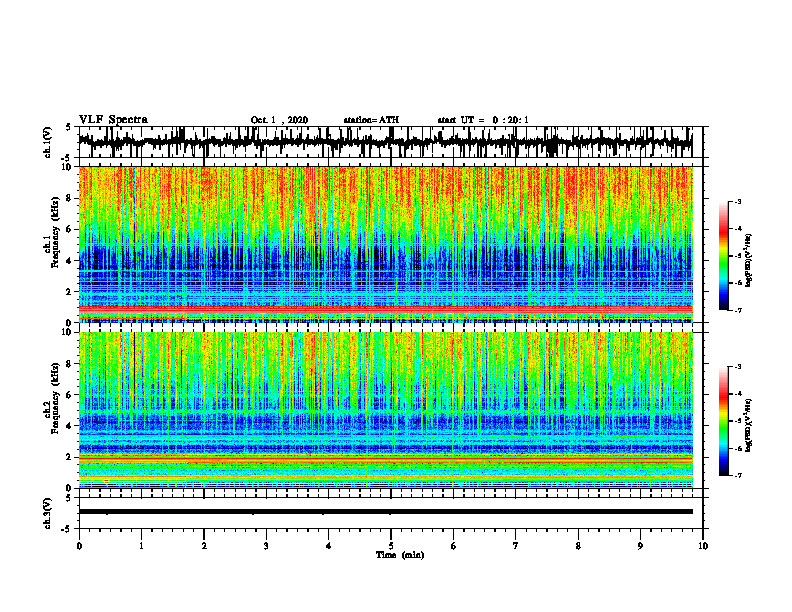Click the time axis tick label "5"

391,546
